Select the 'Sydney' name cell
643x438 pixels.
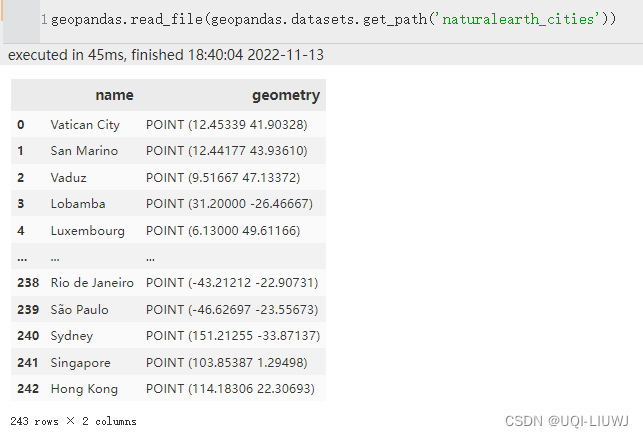(71, 336)
